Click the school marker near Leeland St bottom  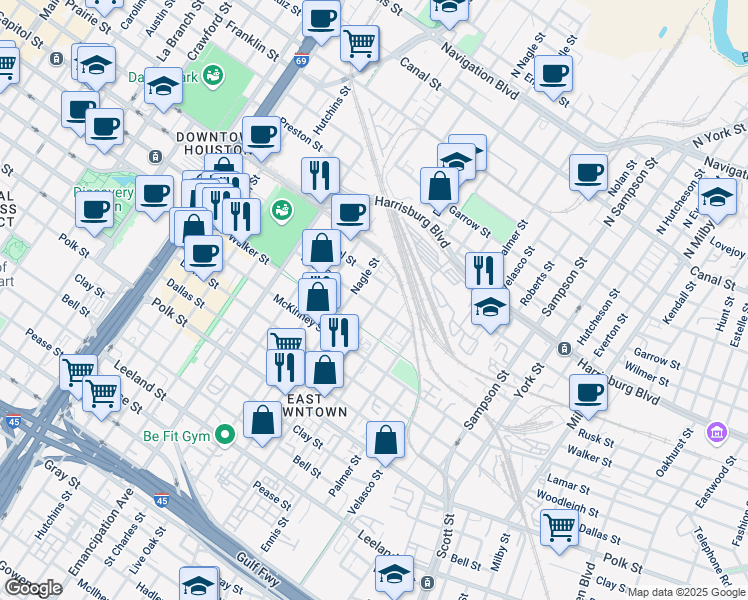(x=394, y=576)
